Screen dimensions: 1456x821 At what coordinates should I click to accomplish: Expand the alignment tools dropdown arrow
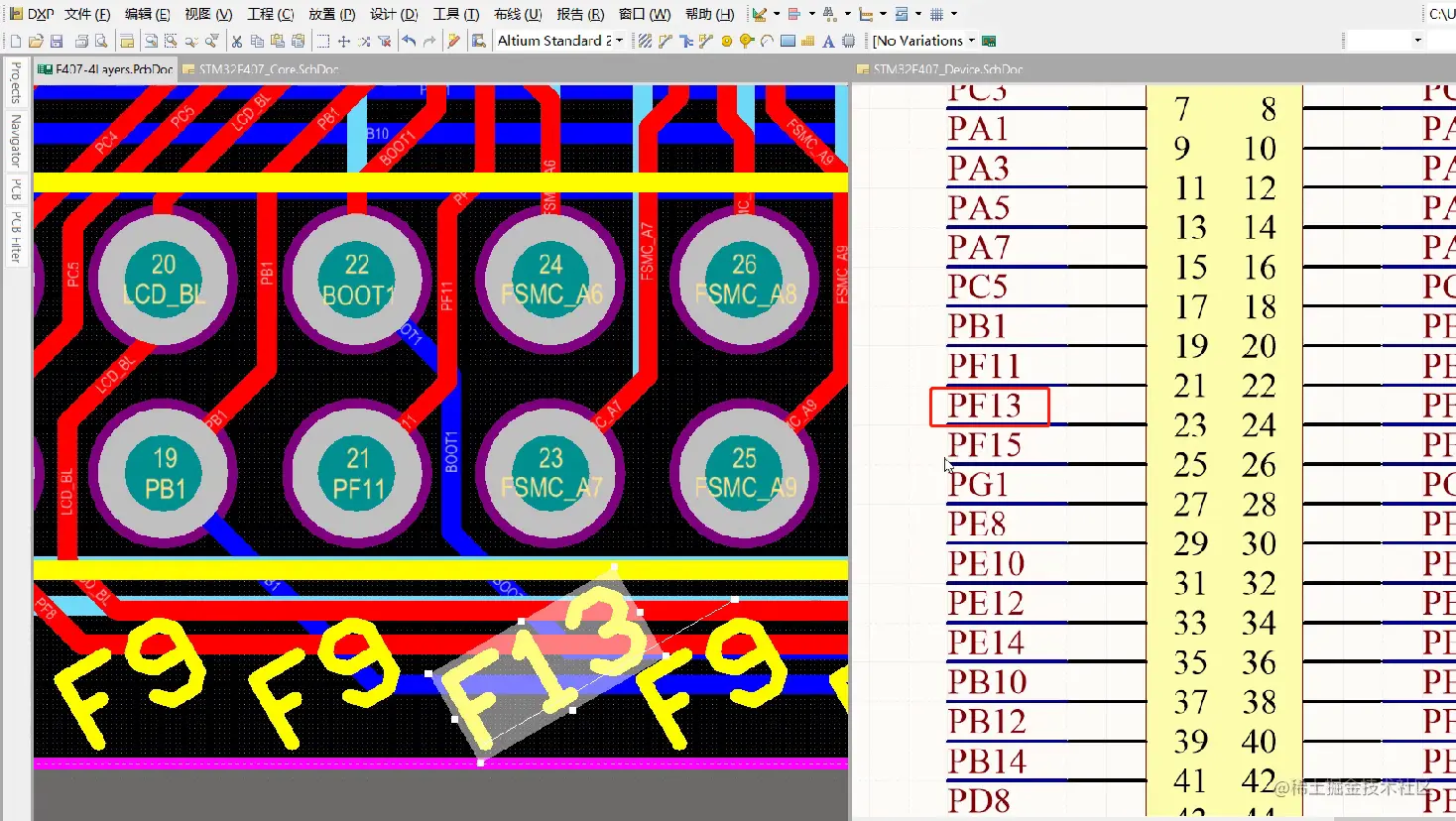point(812,14)
